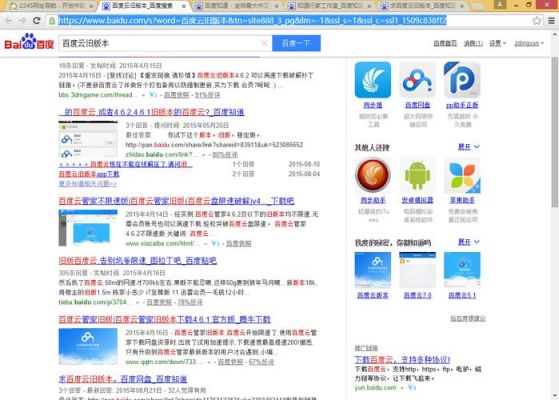
Task: Open thumbnail of the 百度知道 4.6.2 result
Action: (88, 139)
